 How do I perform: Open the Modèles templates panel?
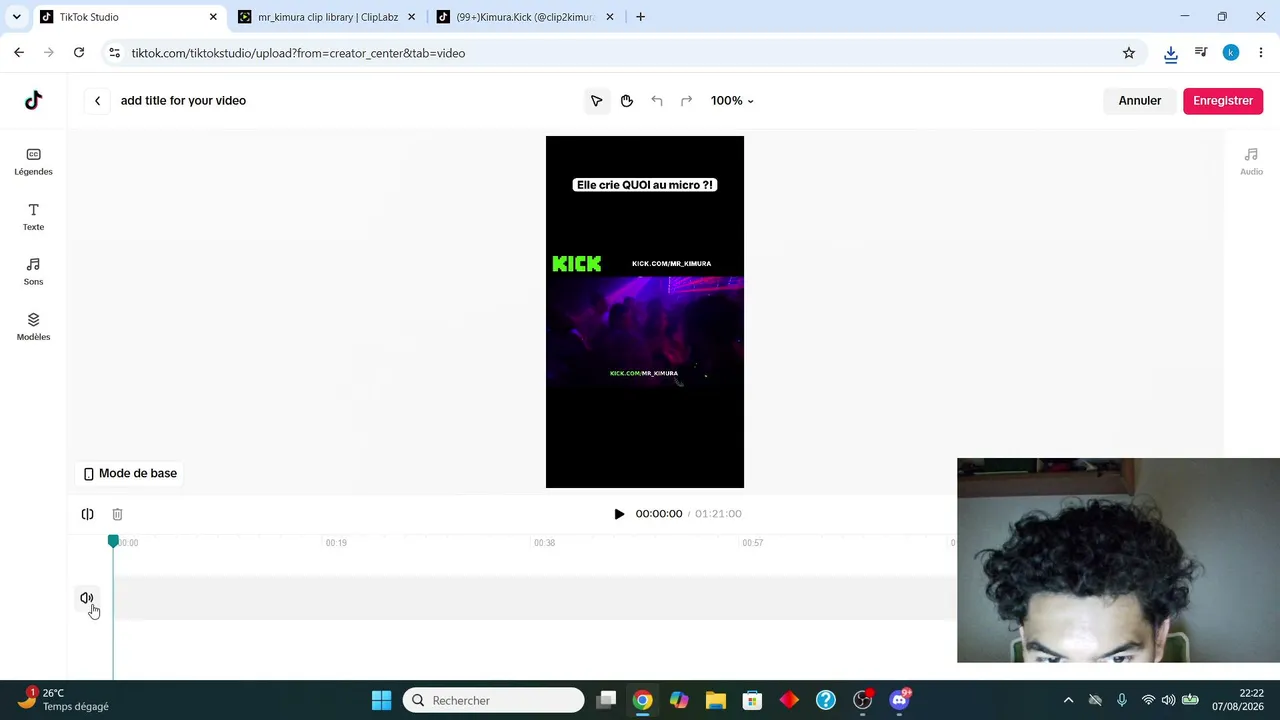click(33, 327)
